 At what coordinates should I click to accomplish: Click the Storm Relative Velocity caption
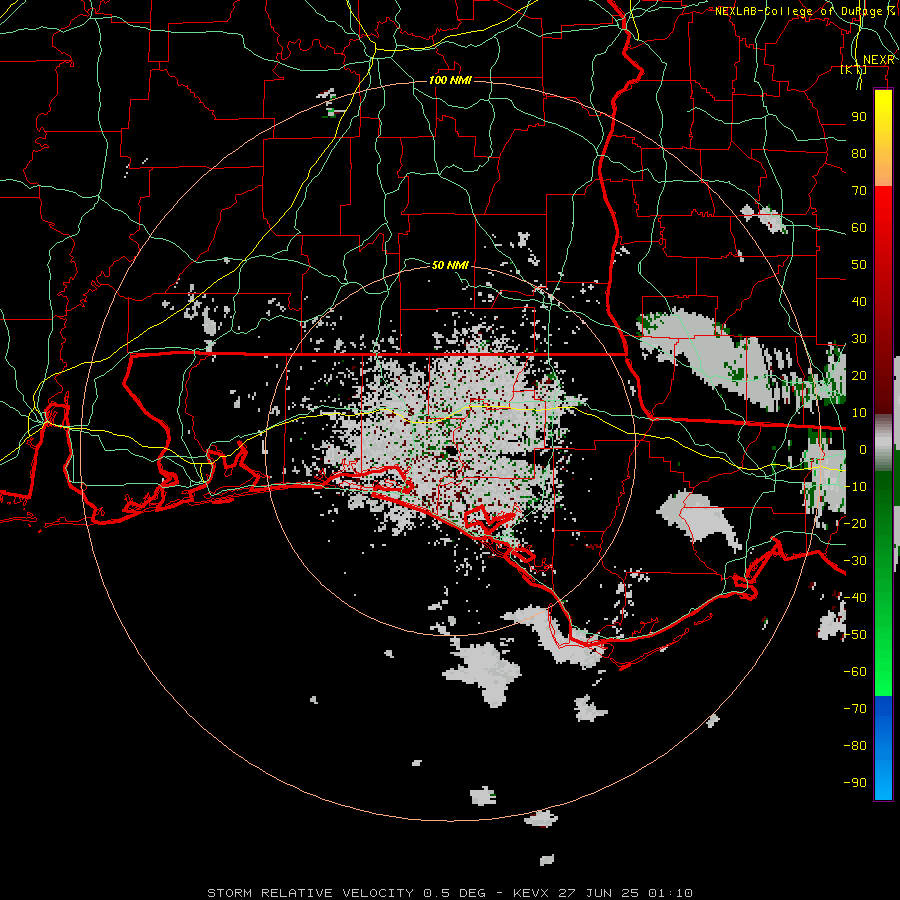449,893
